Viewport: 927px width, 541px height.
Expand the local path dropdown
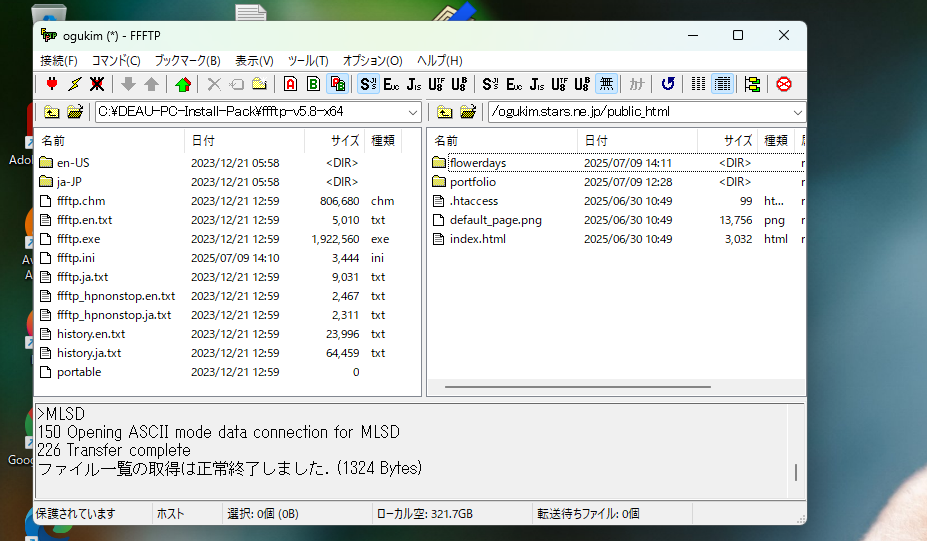413,112
